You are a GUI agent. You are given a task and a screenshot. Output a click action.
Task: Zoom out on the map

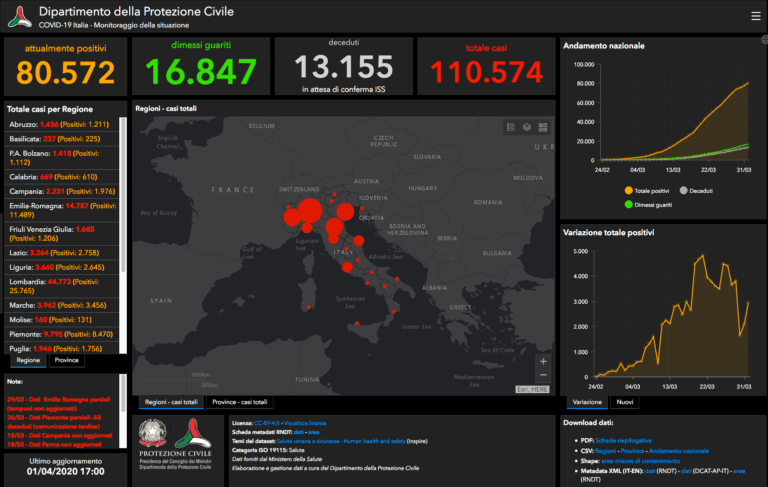click(543, 376)
